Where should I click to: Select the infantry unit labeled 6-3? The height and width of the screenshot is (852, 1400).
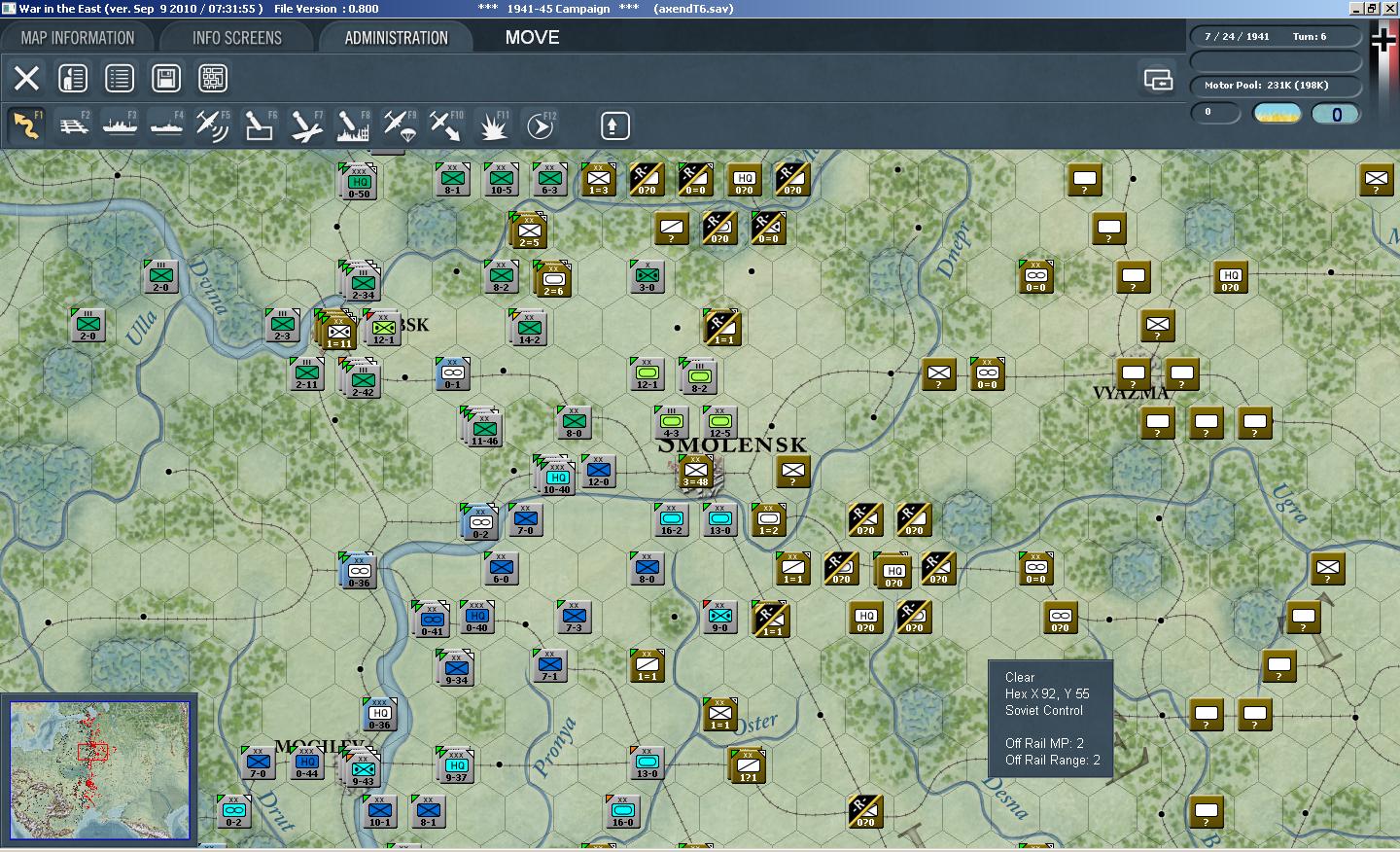(549, 180)
